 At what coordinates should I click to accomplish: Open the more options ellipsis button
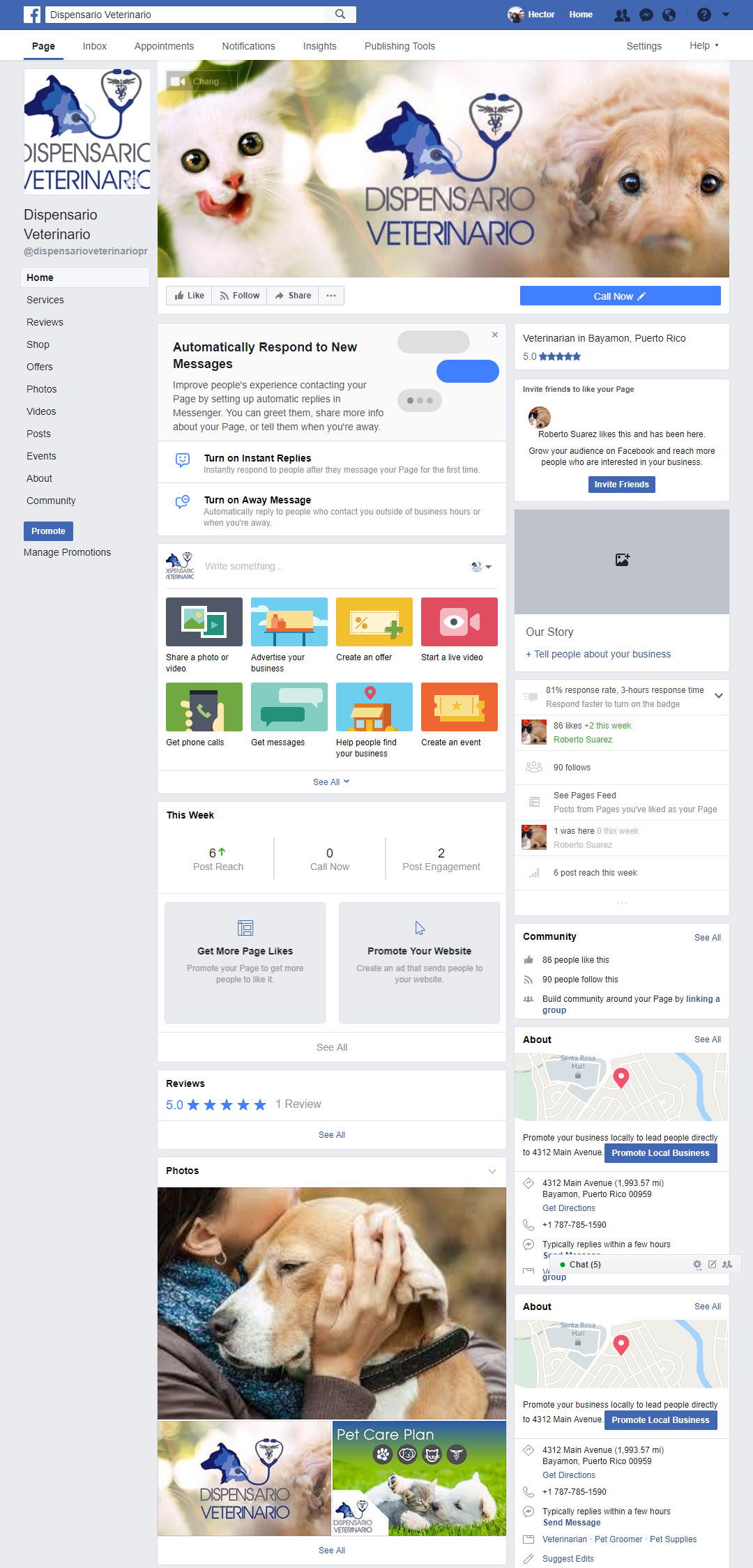tap(331, 296)
